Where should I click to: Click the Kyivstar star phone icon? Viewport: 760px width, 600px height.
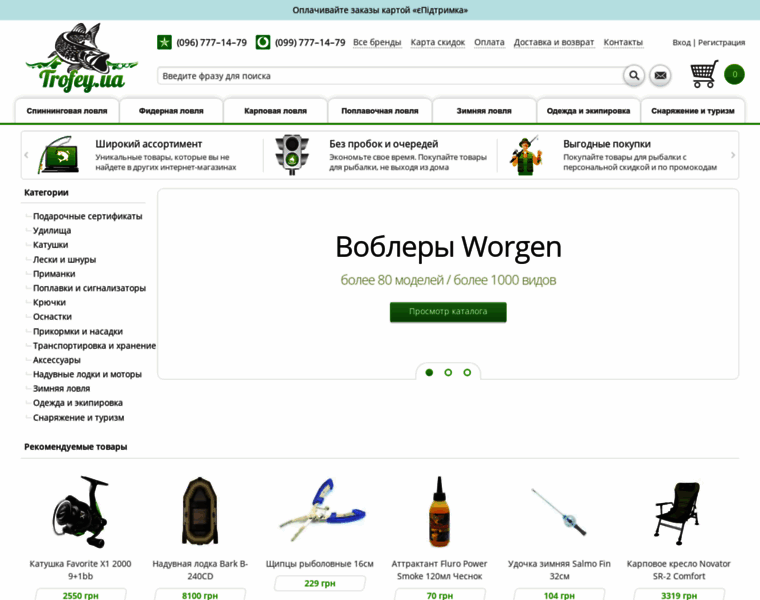coord(164,42)
